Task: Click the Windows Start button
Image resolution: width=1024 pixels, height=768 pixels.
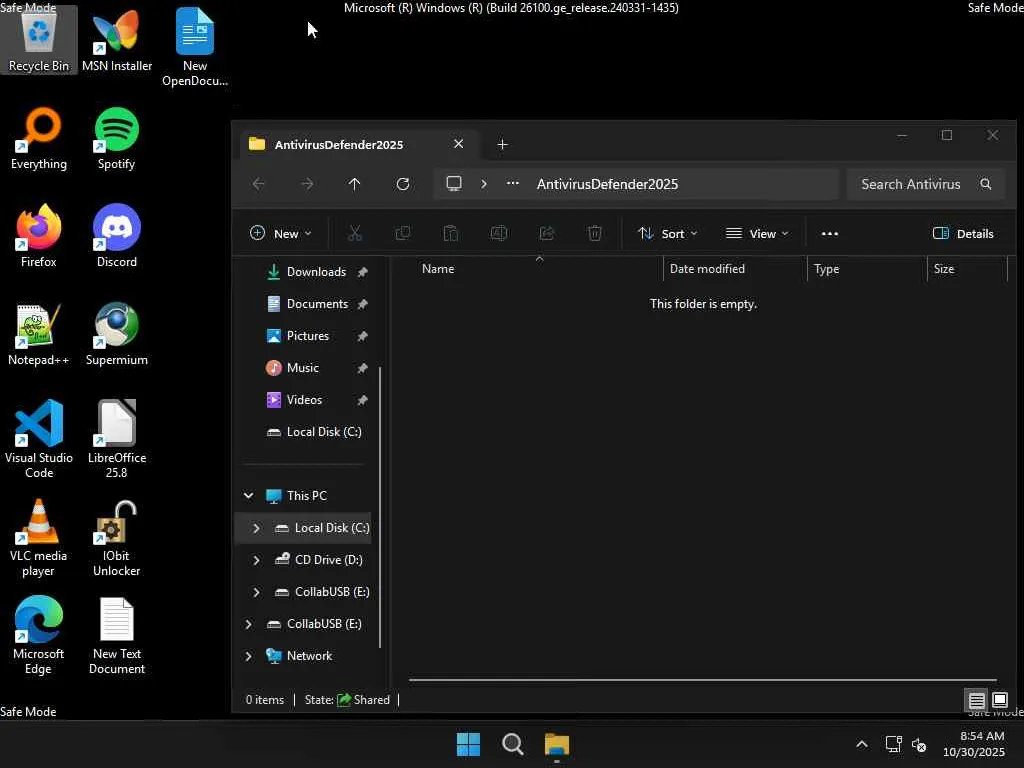Action: 468,744
